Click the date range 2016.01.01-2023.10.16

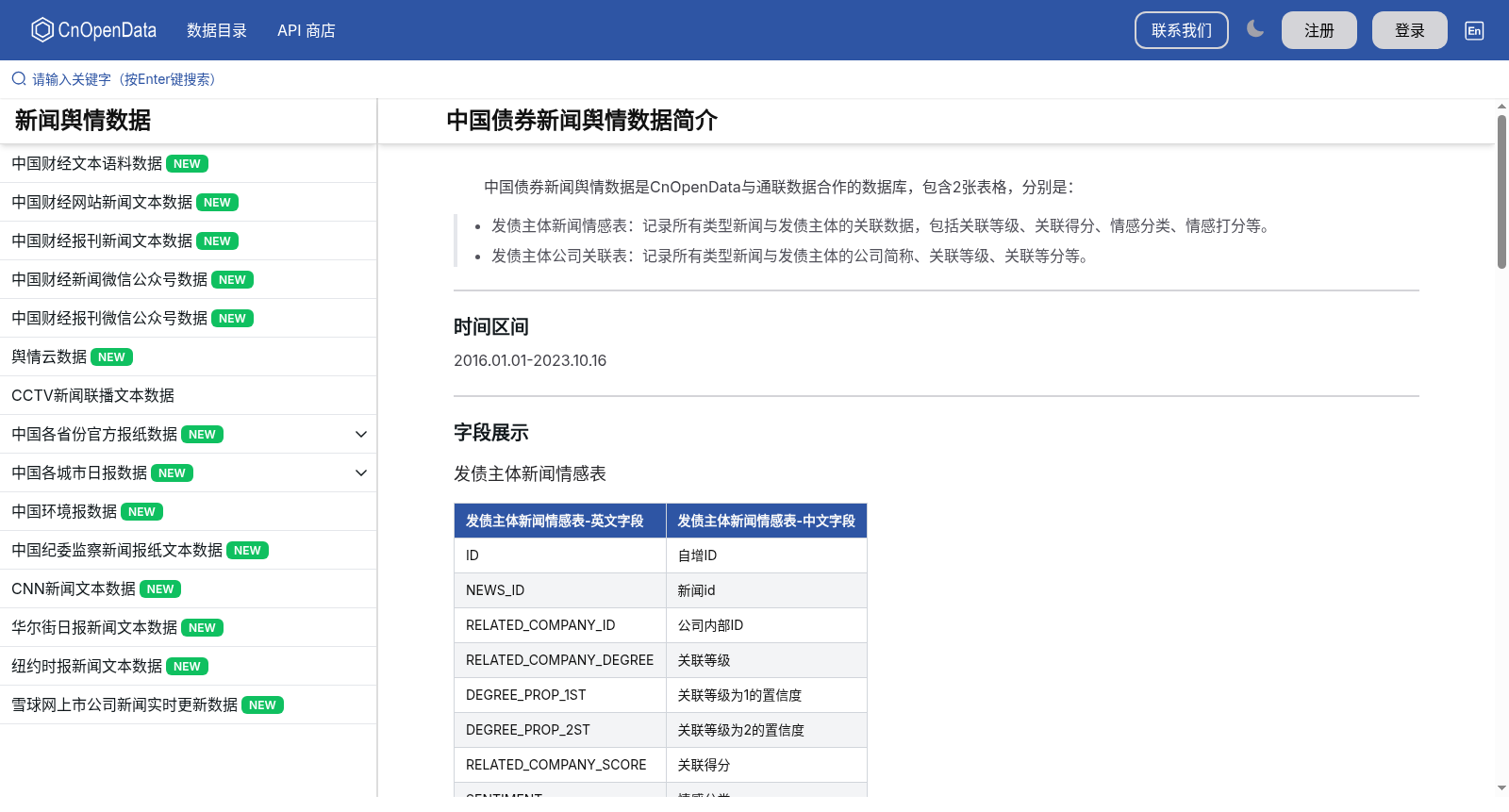click(x=530, y=360)
